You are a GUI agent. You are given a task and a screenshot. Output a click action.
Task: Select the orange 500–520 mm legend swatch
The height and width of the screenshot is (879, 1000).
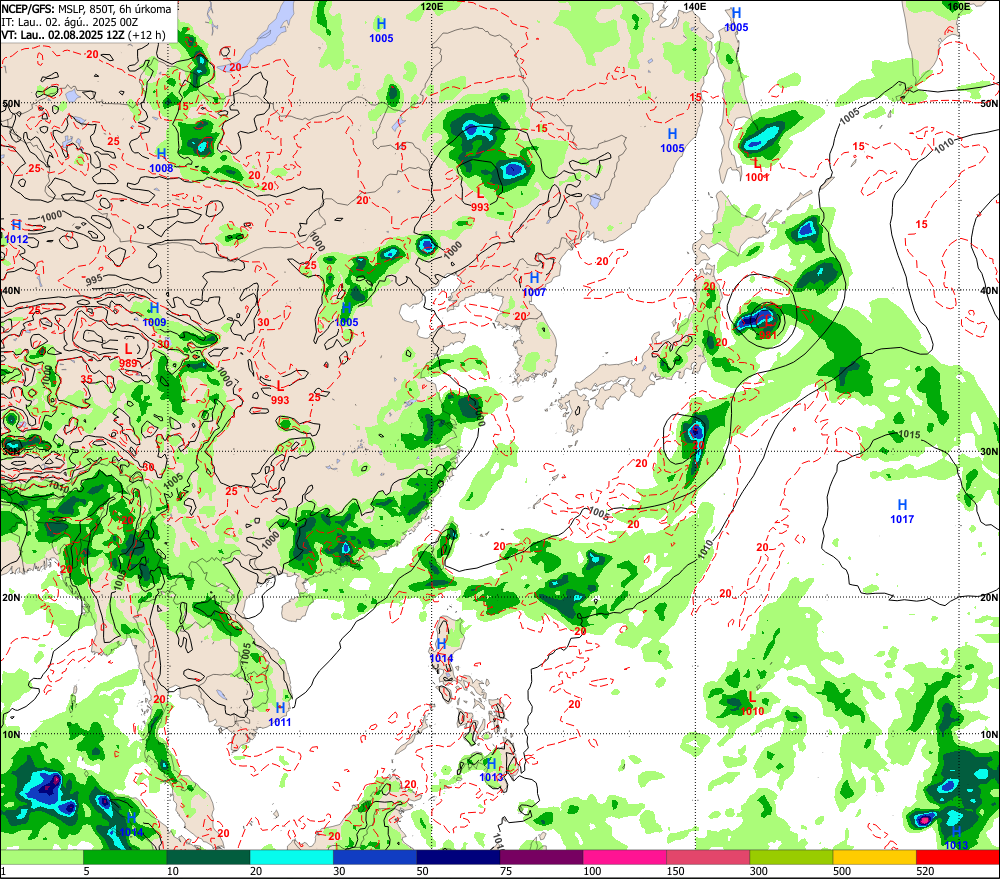coord(874,857)
